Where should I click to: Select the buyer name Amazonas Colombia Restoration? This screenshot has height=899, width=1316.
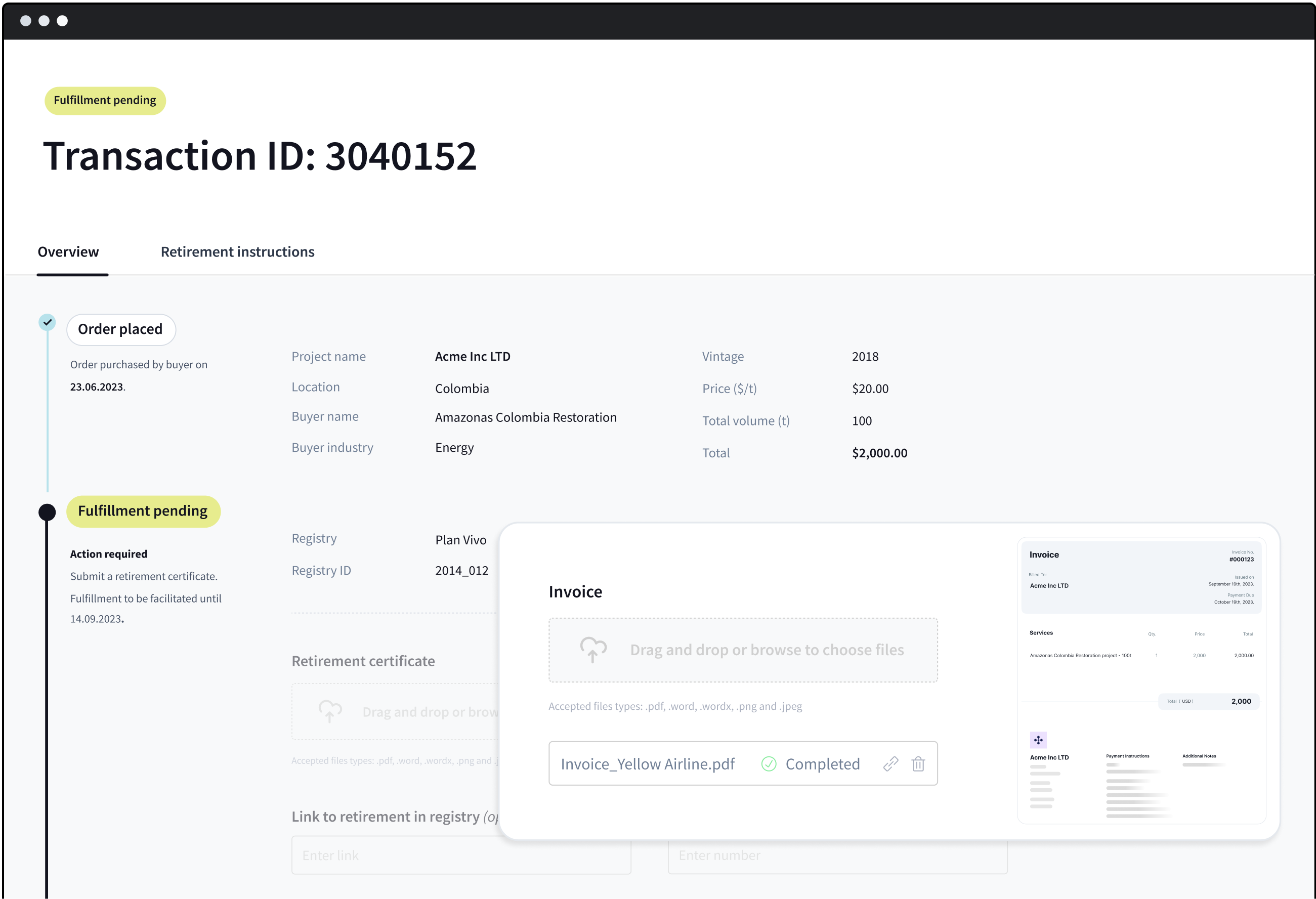tap(526, 417)
